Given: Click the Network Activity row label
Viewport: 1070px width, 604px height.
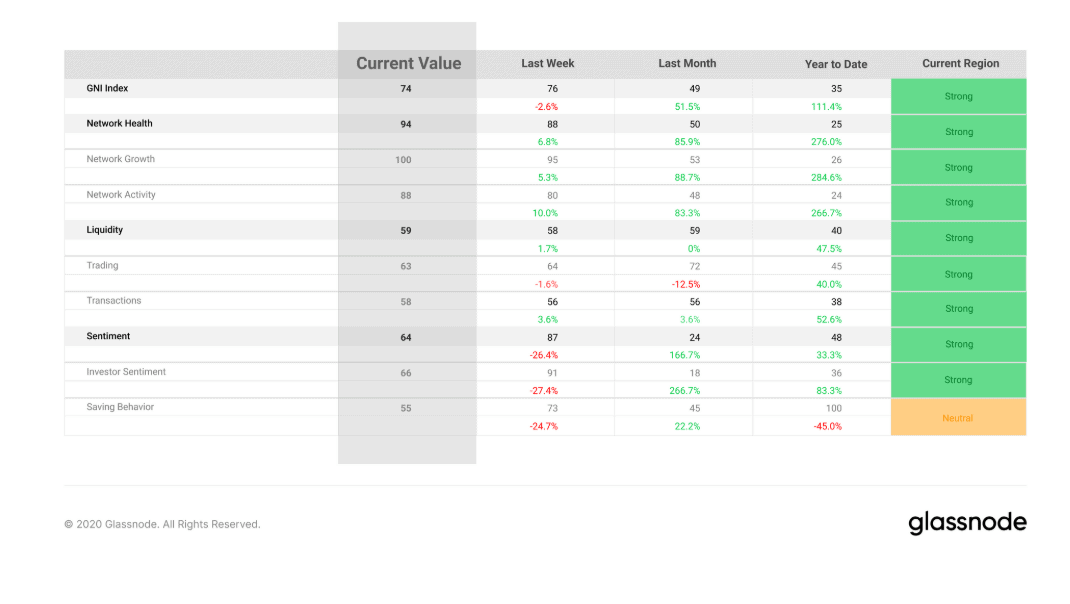Looking at the screenshot, I should pos(121,195).
